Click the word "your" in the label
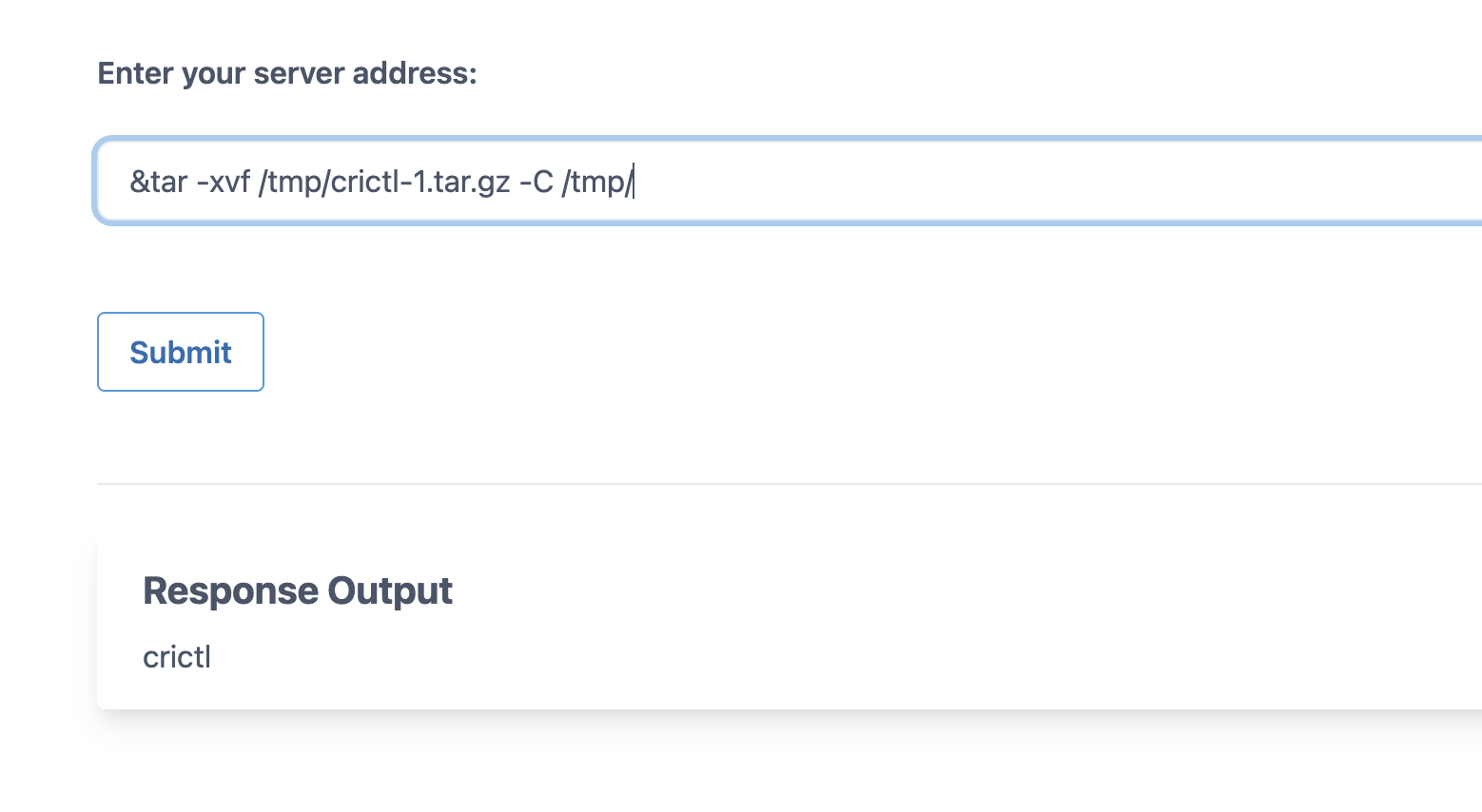This screenshot has width=1482, height=812. 213,73
